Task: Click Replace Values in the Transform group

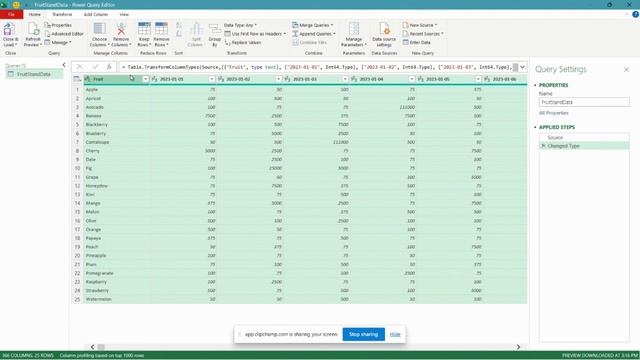Action: click(243, 42)
